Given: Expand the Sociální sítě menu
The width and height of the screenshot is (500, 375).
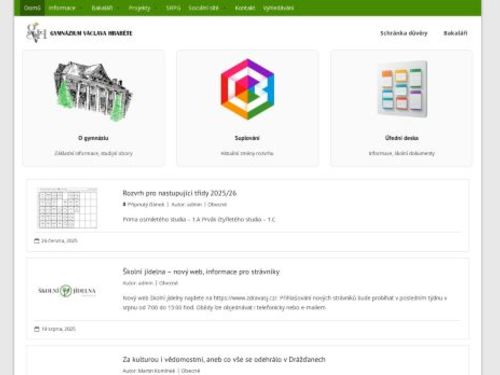Looking at the screenshot, I should pos(203,8).
